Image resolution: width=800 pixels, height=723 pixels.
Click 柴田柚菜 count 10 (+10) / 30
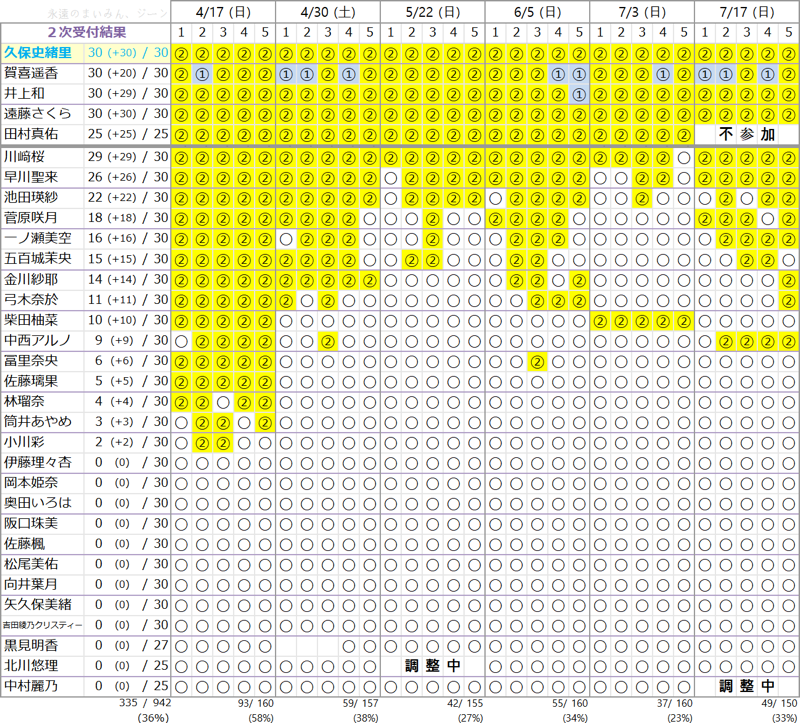point(128,320)
